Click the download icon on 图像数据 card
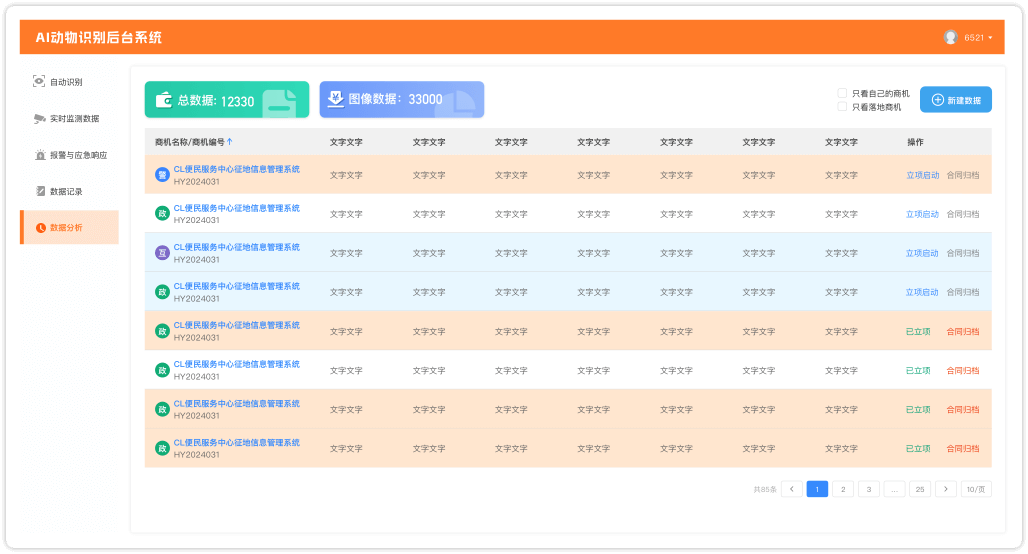This screenshot has width=1028, height=554. point(335,99)
